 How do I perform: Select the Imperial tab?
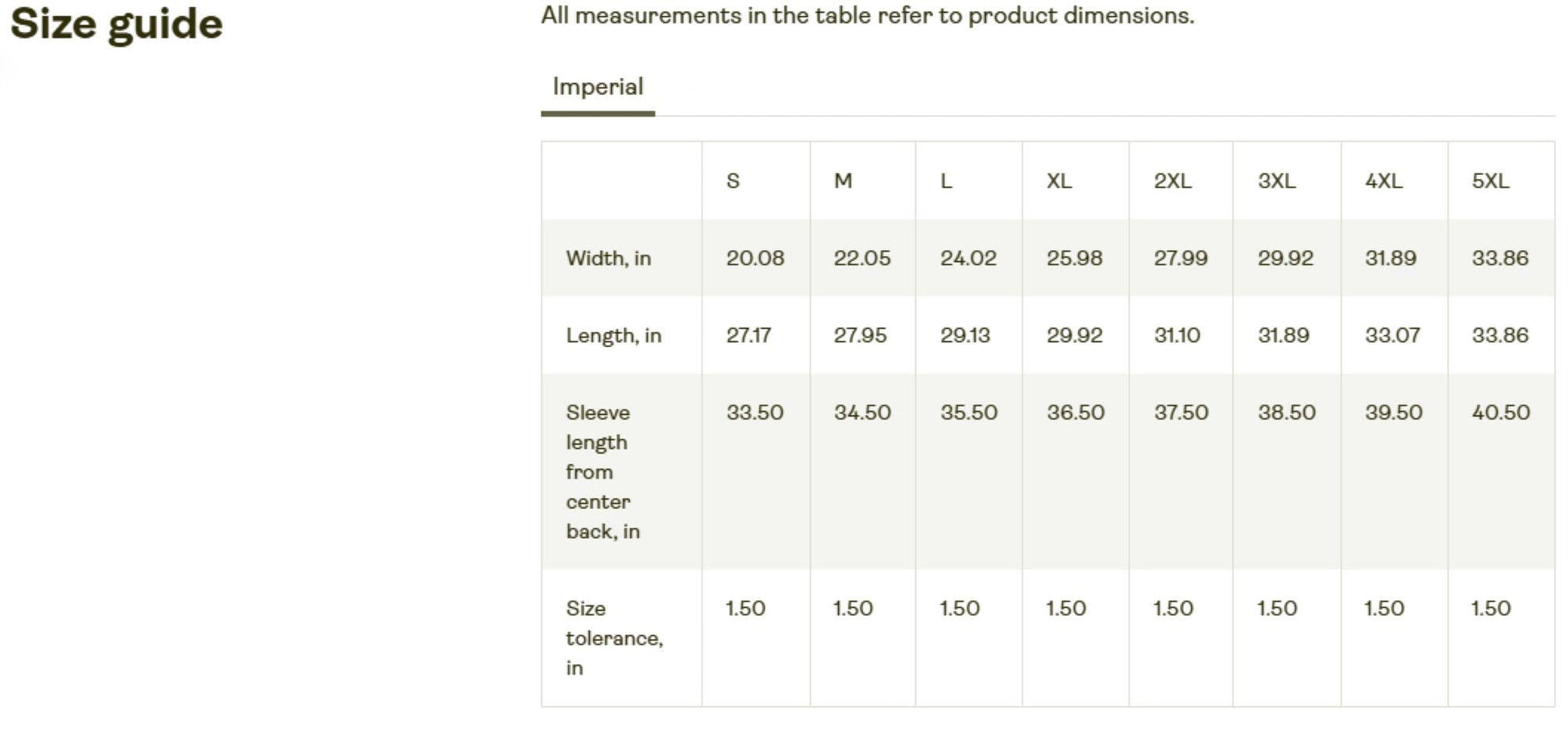click(598, 87)
